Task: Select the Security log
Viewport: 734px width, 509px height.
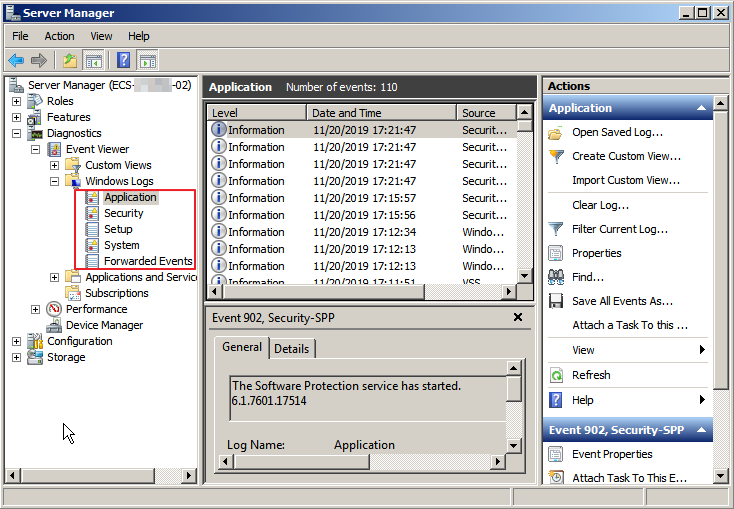Action: coord(123,213)
